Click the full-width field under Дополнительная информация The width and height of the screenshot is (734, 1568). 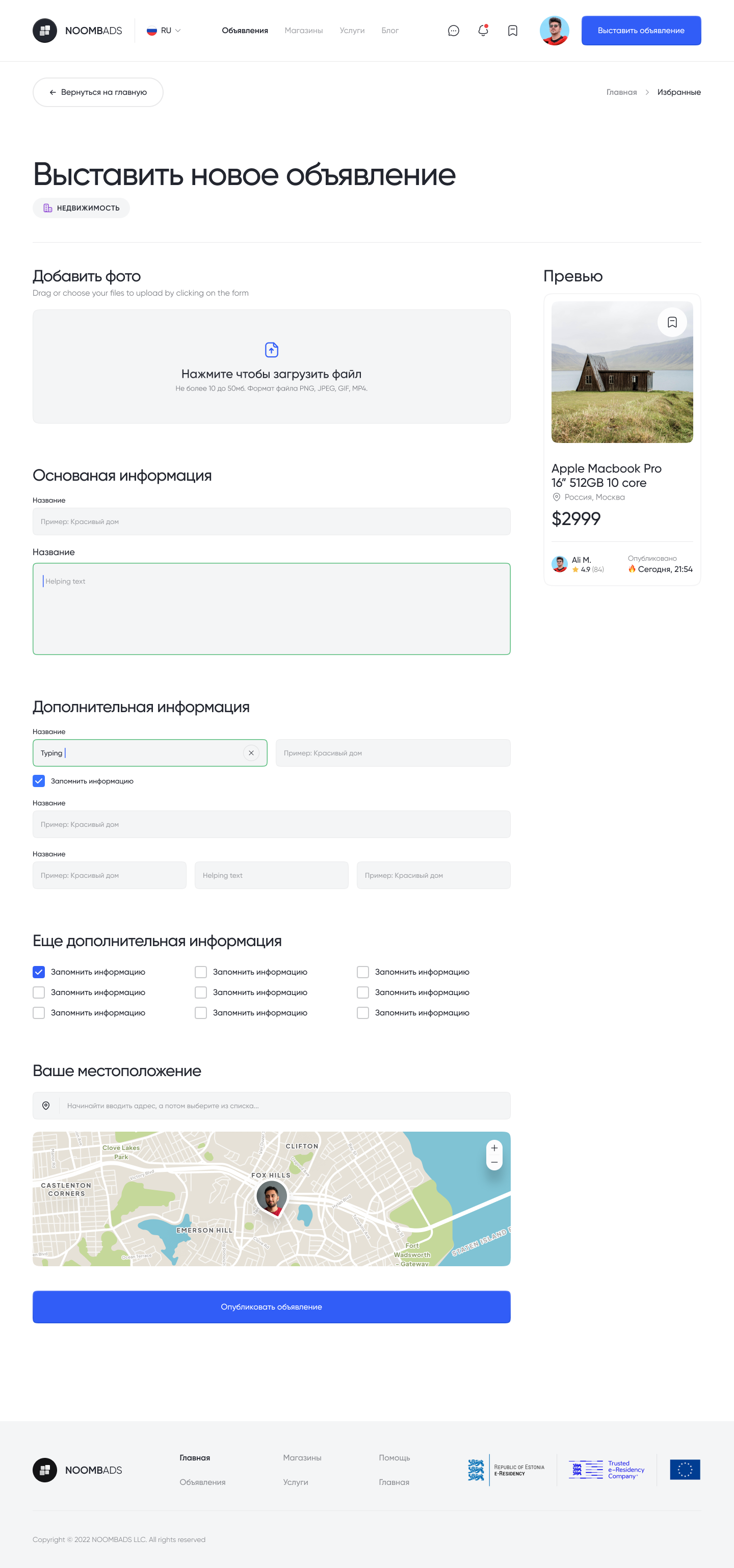[272, 824]
